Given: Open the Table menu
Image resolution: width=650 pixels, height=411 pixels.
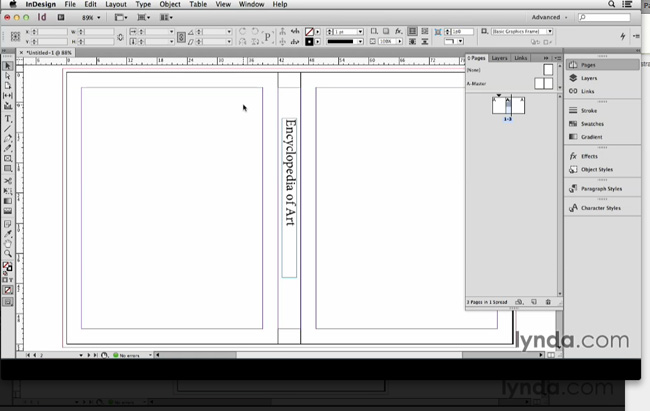Looking at the screenshot, I should click(198, 4).
